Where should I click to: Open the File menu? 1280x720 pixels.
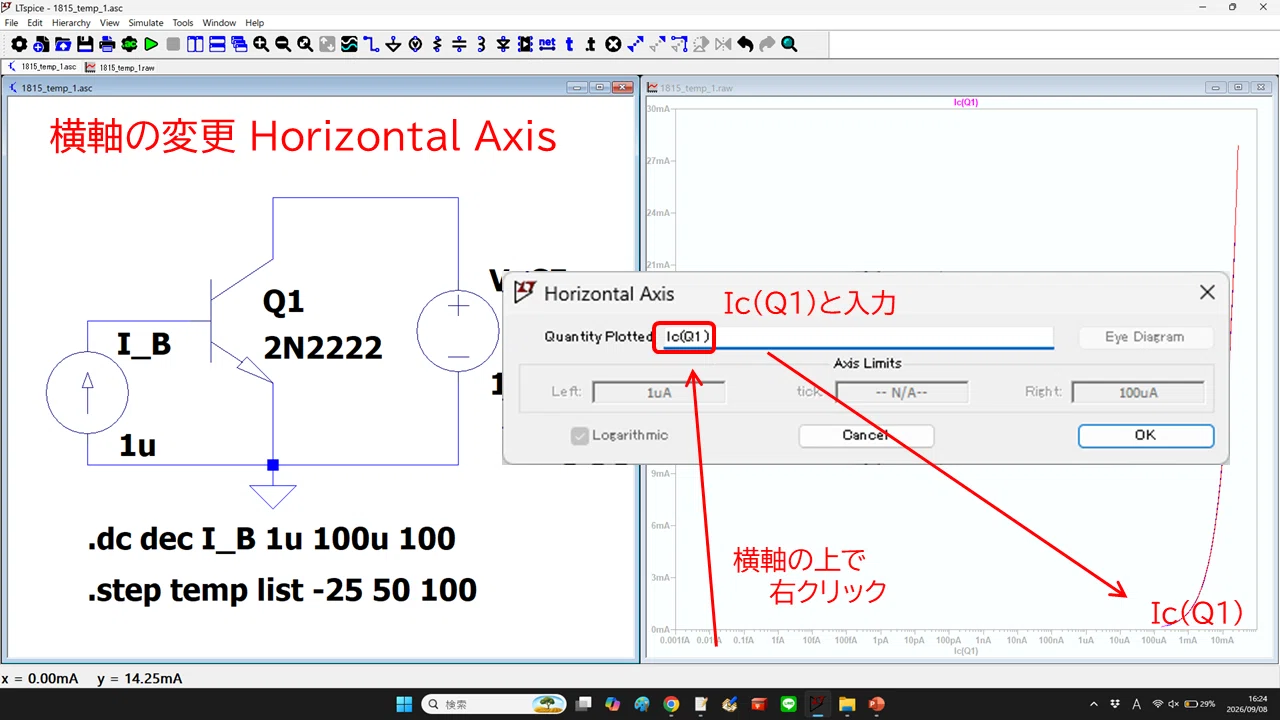(x=11, y=22)
